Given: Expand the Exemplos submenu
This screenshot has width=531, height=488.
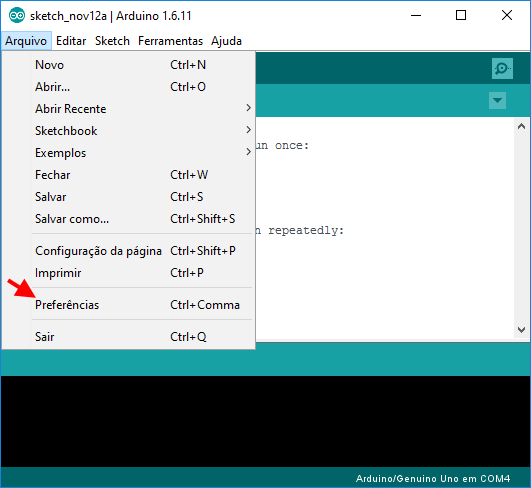Looking at the screenshot, I should coord(128,153).
